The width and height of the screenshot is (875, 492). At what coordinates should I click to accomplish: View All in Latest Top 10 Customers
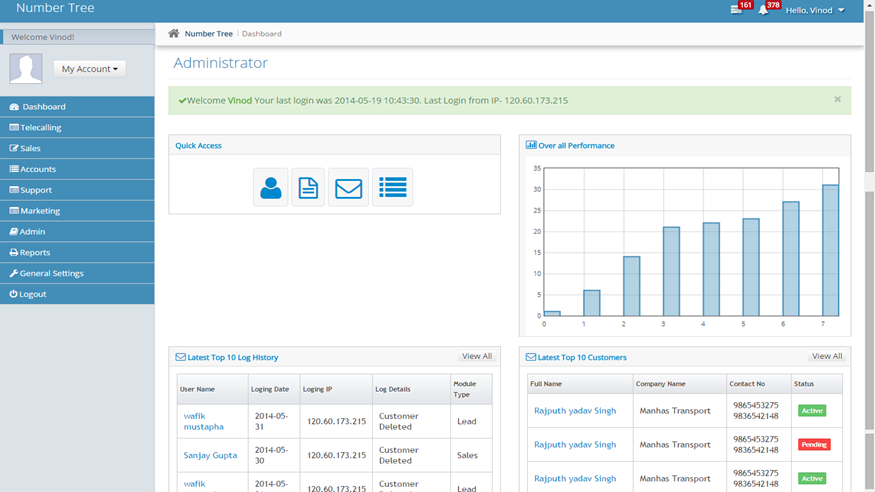[x=827, y=356]
